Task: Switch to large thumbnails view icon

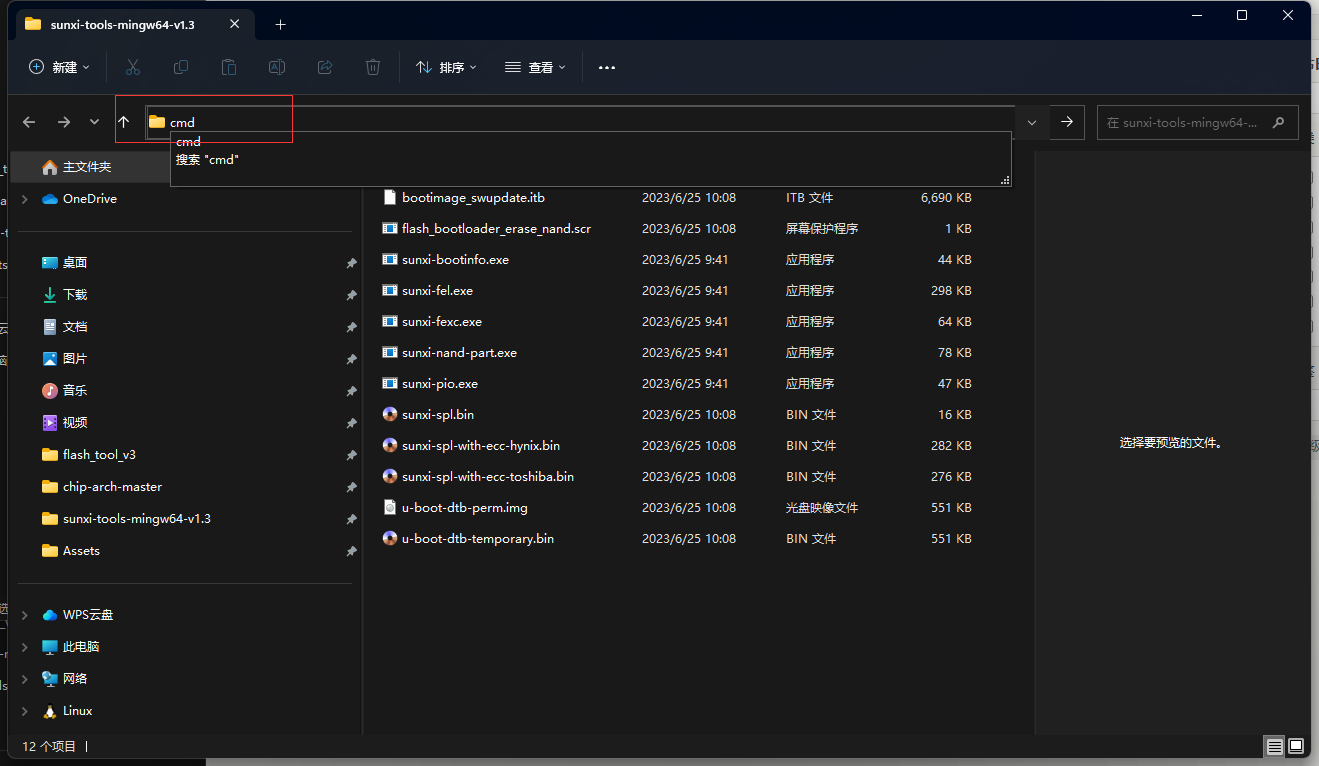Action: point(1296,746)
